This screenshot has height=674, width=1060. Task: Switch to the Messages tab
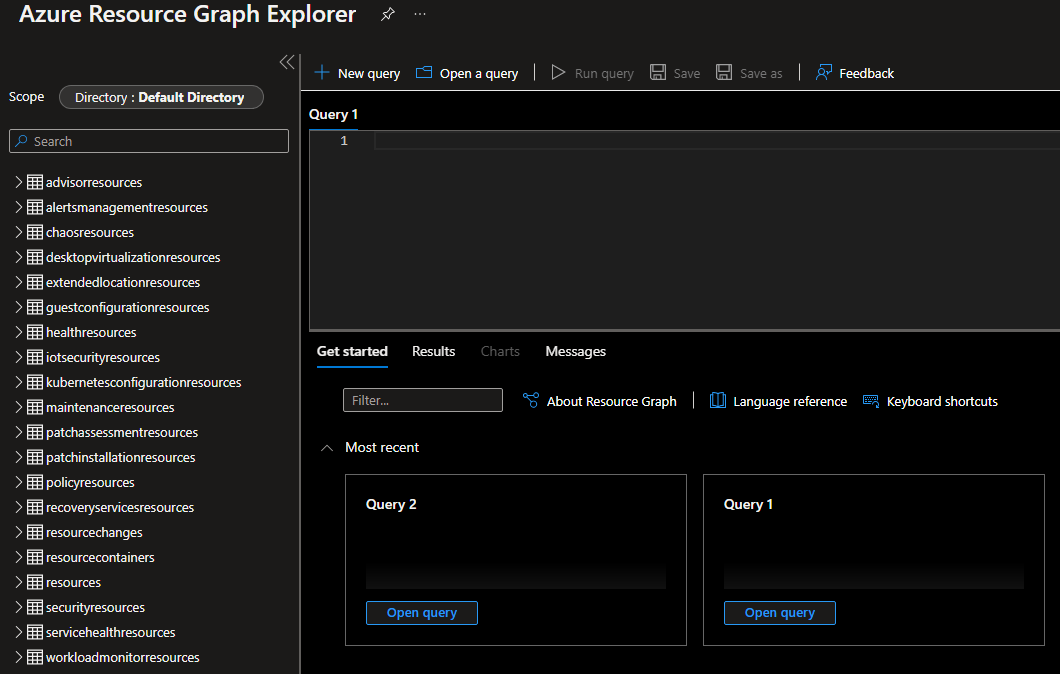tap(575, 352)
